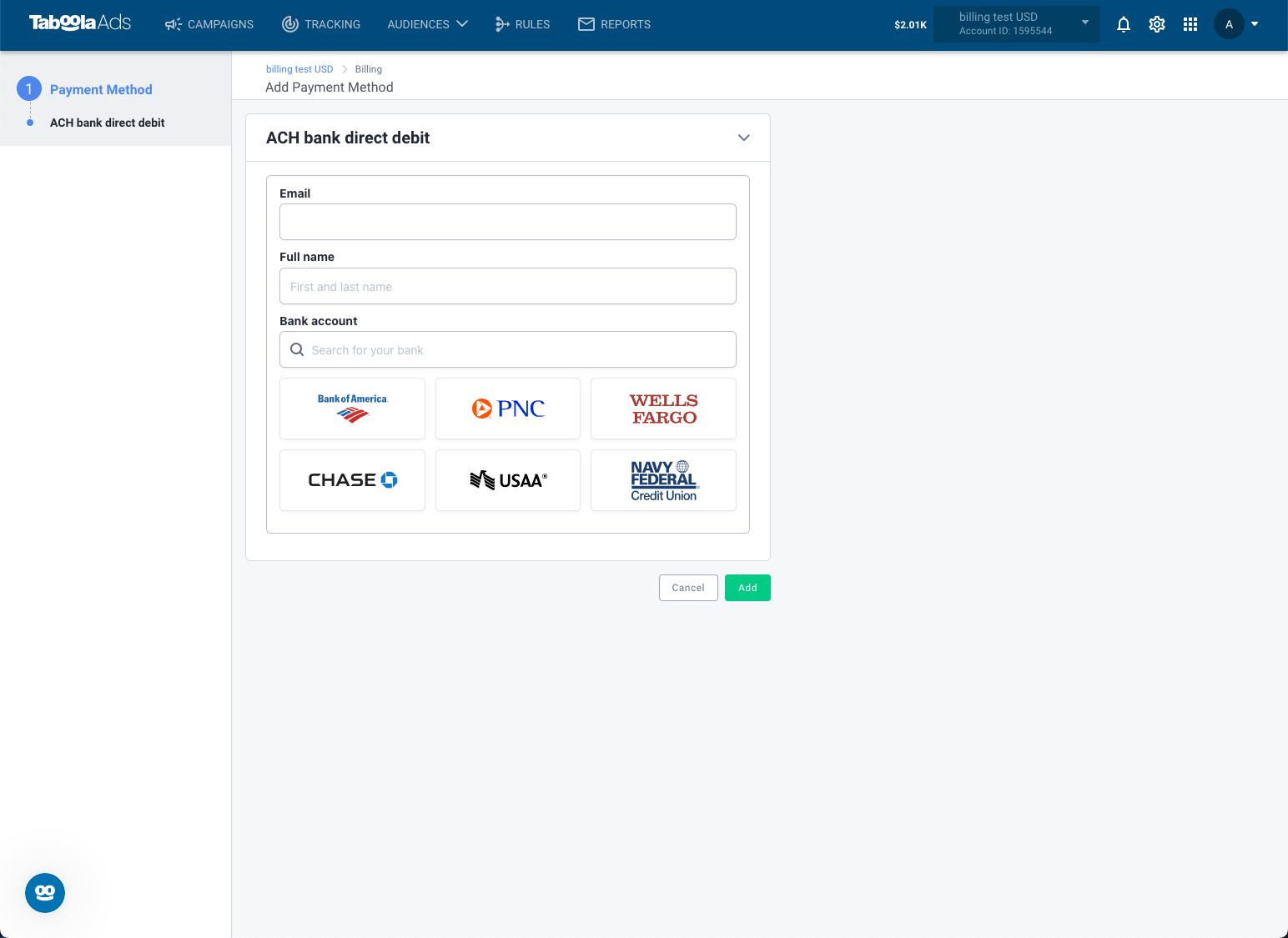The width and height of the screenshot is (1288, 938).
Task: Click the Cancel button
Action: coord(688,588)
